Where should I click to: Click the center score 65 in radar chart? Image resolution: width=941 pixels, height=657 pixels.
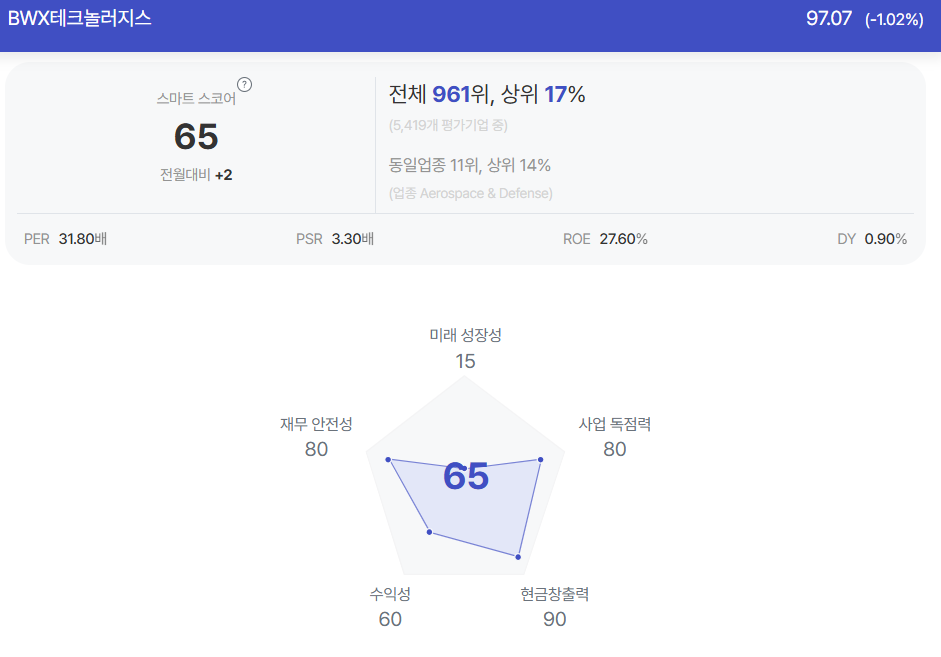coord(466,476)
